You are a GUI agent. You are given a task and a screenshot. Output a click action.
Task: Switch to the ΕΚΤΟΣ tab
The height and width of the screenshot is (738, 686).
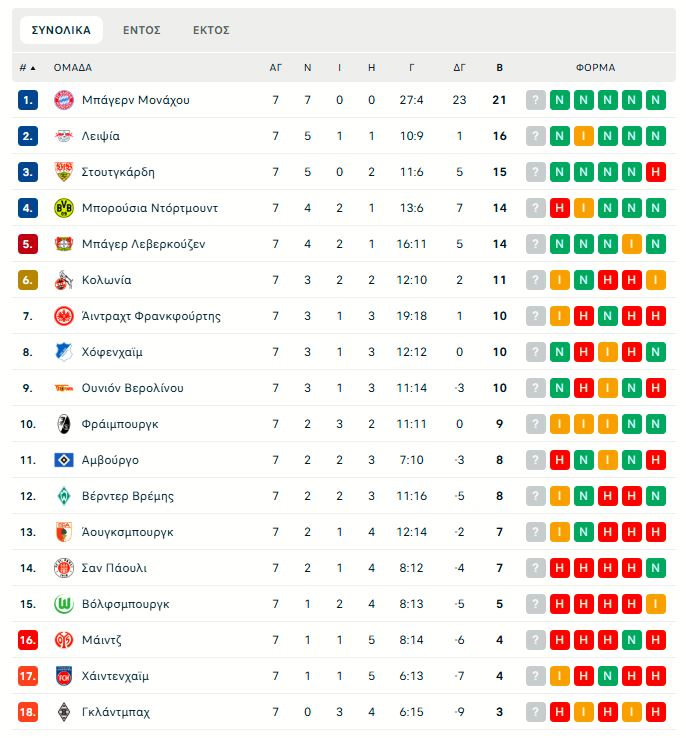click(x=211, y=30)
